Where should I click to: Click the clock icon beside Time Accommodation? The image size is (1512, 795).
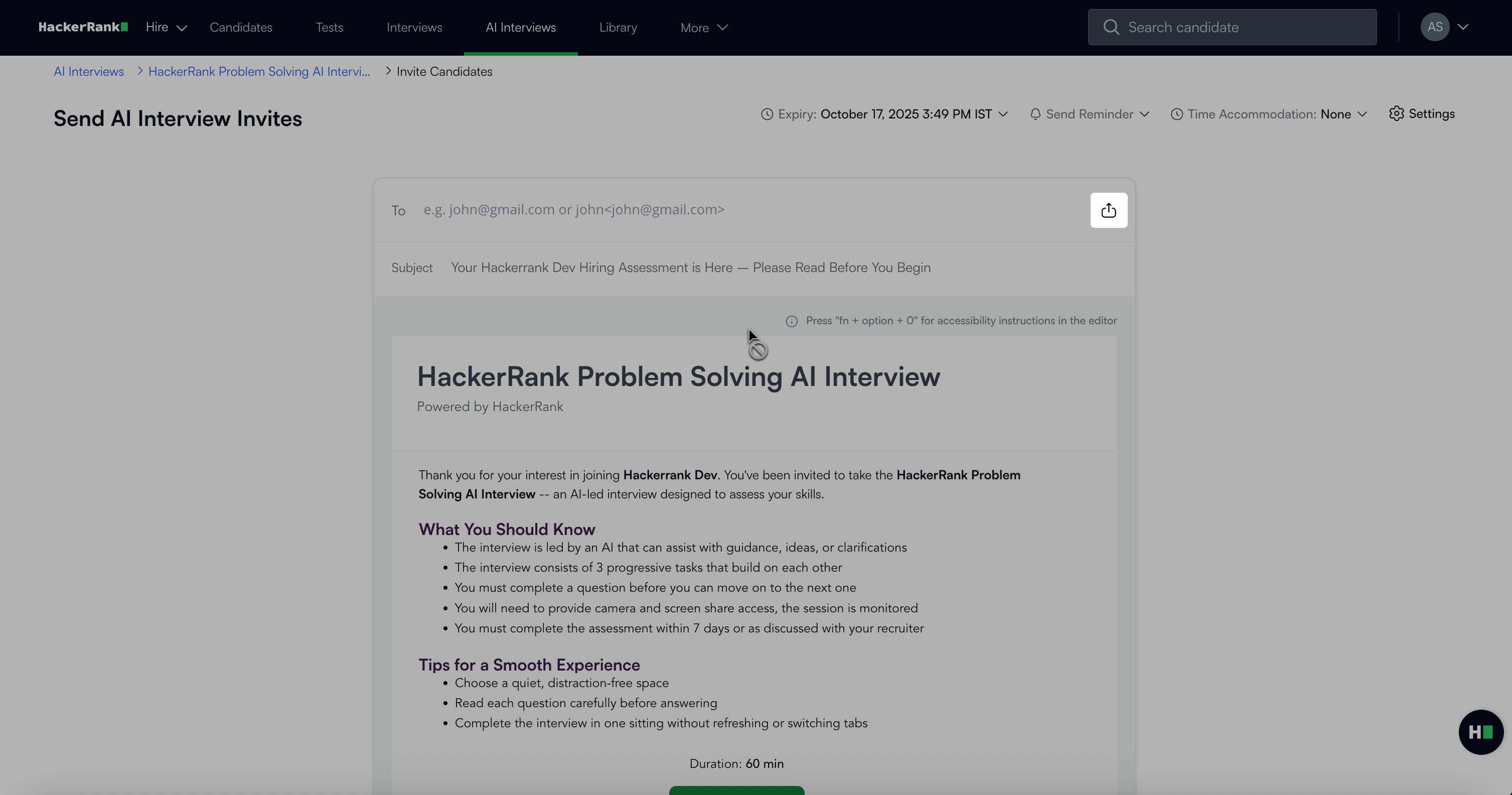[x=1176, y=114]
